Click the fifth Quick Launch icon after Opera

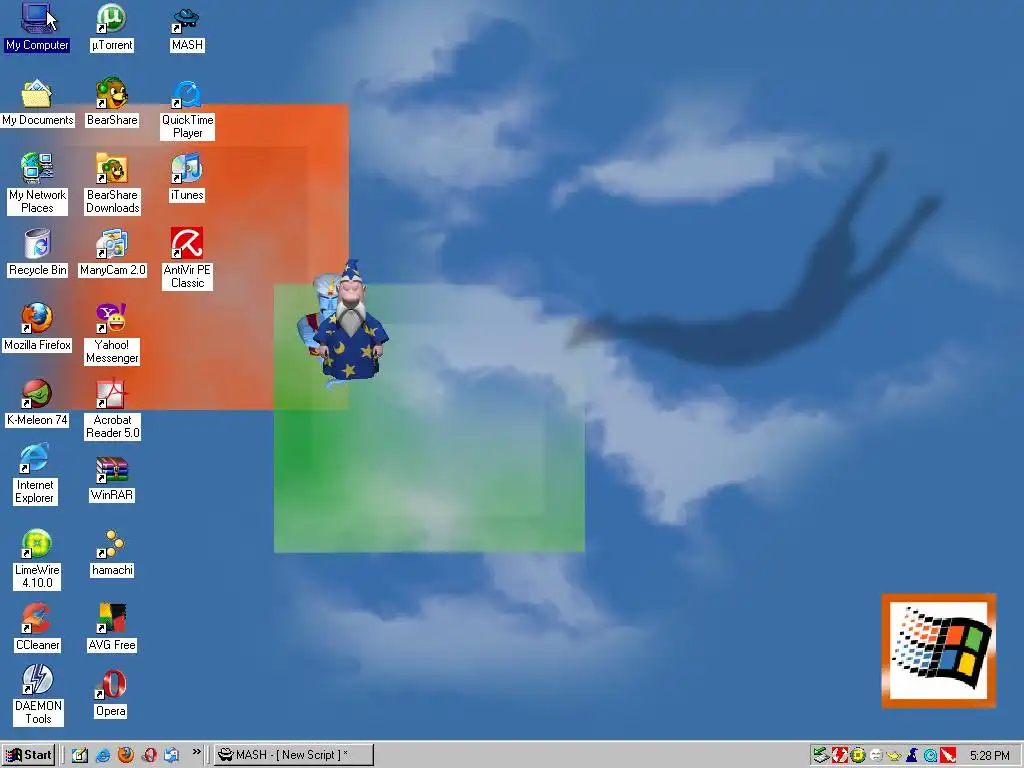172,755
